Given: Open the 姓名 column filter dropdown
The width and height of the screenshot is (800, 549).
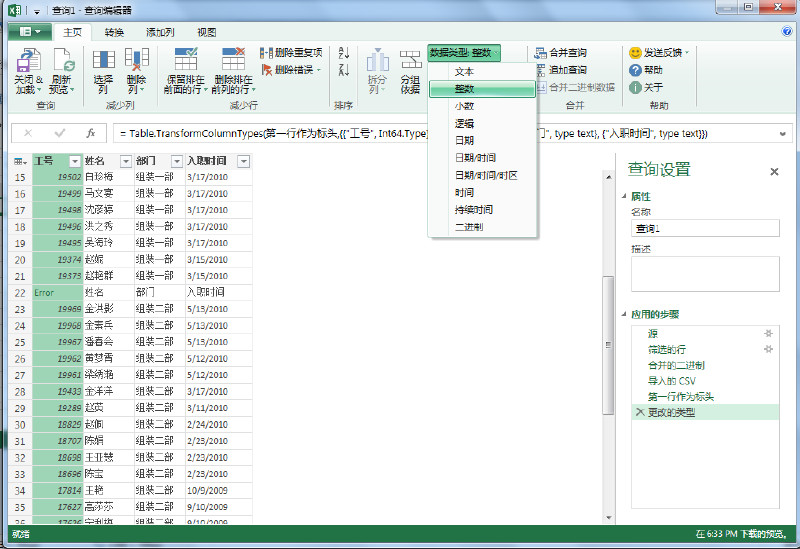Looking at the screenshot, I should [x=126, y=161].
